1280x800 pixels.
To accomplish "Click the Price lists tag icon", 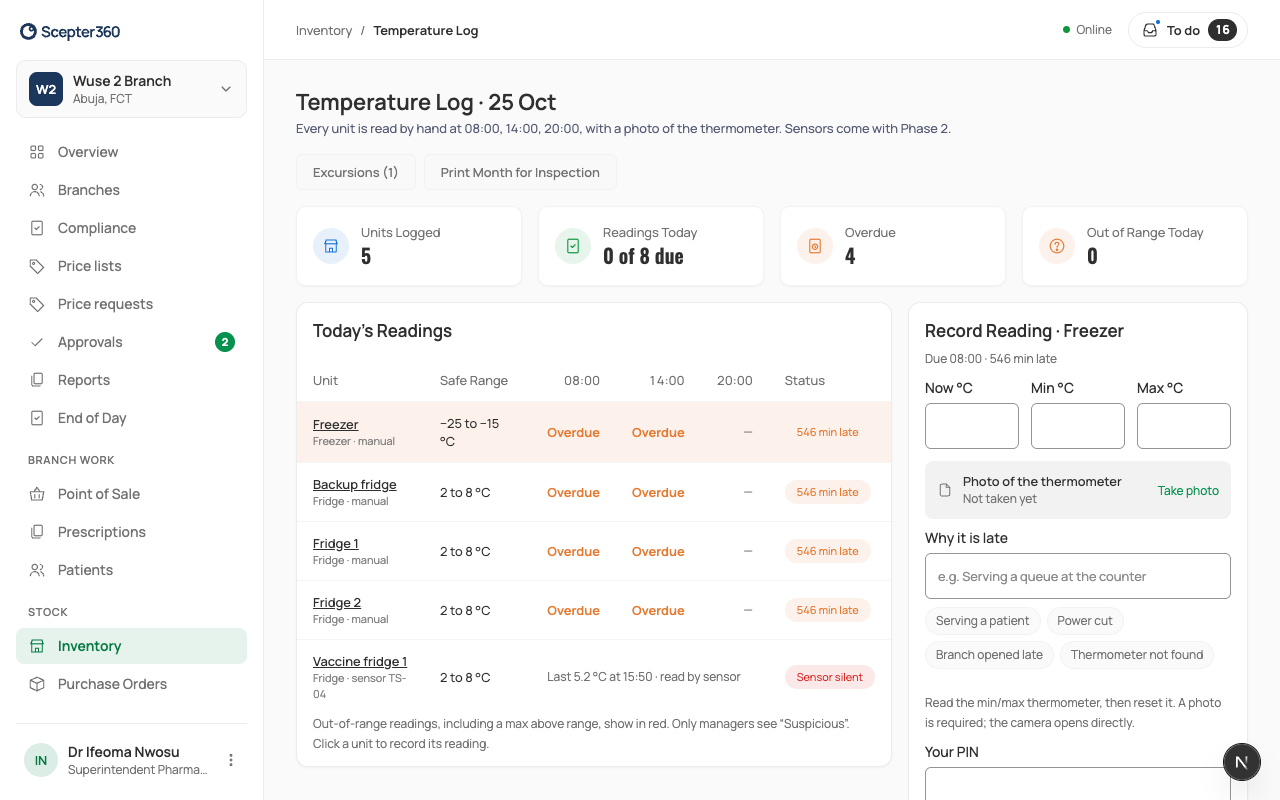I will (x=37, y=266).
